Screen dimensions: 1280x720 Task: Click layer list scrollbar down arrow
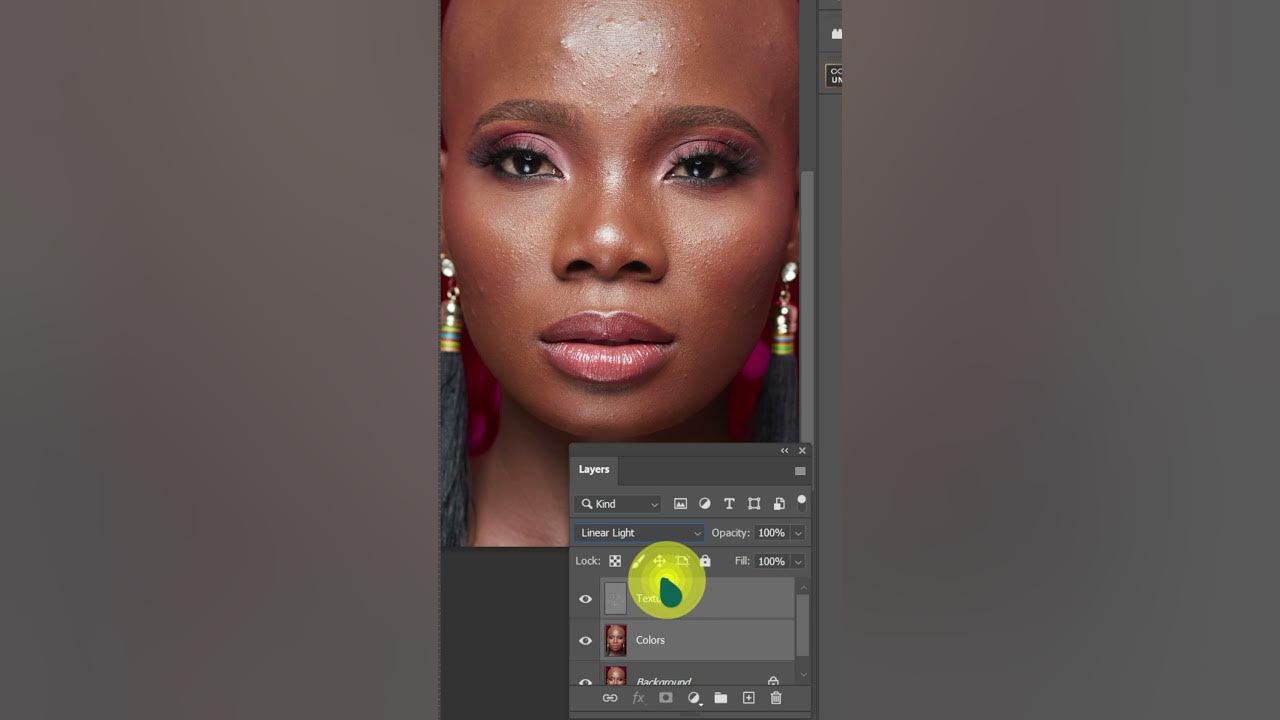(x=802, y=675)
